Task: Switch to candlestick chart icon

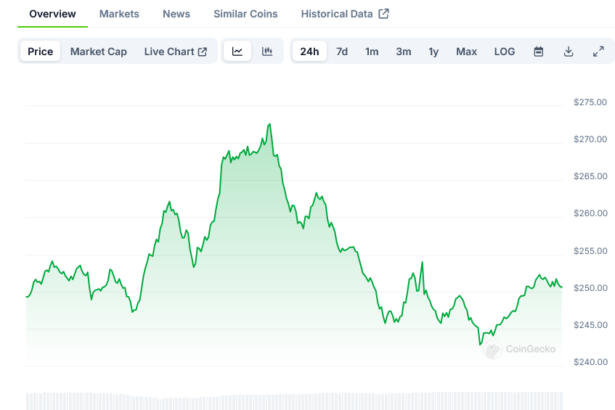Action: tap(267, 51)
